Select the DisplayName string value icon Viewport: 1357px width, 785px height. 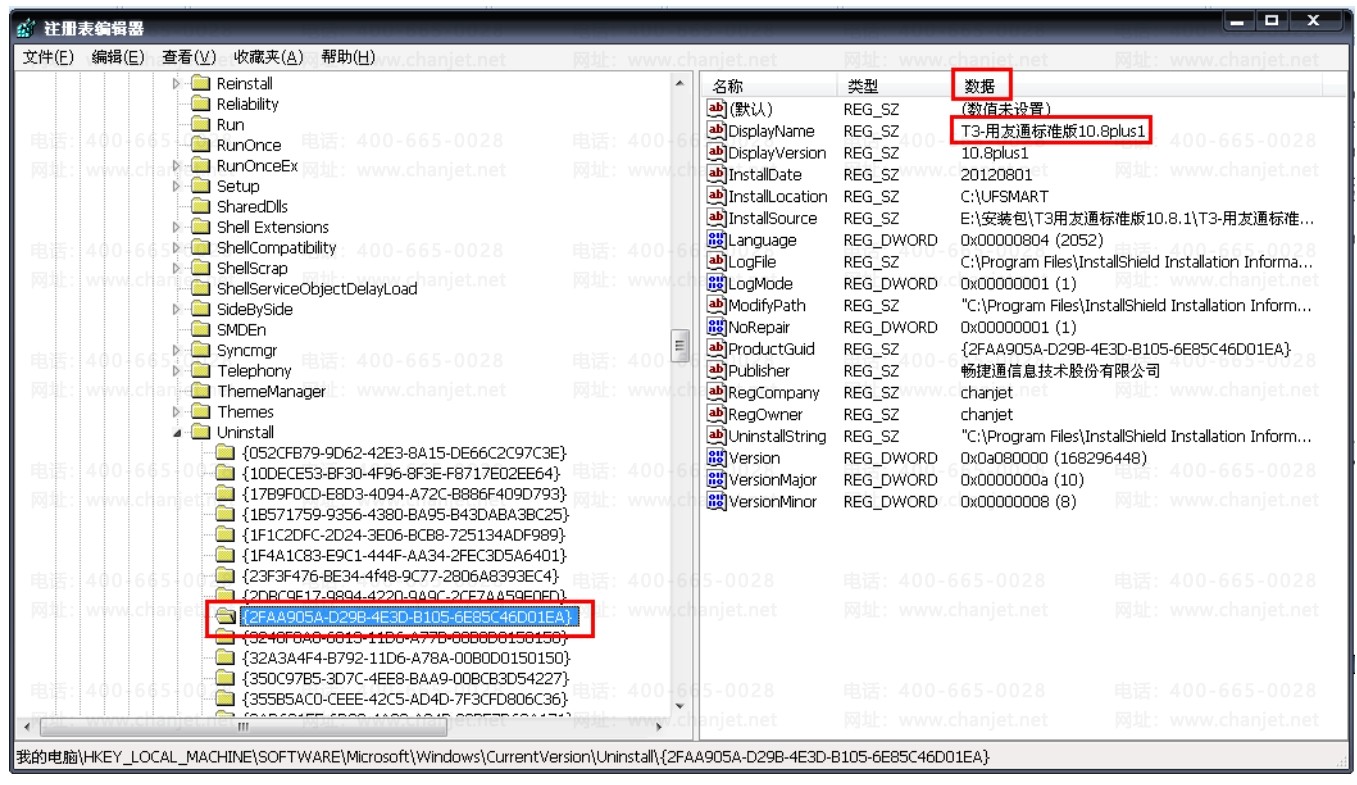pos(716,131)
